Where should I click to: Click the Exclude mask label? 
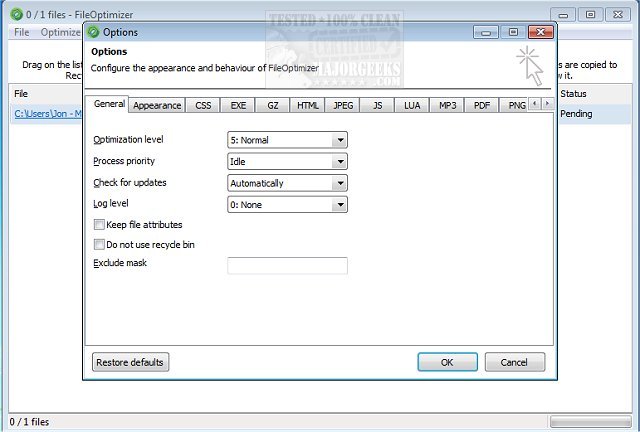[x=120, y=263]
